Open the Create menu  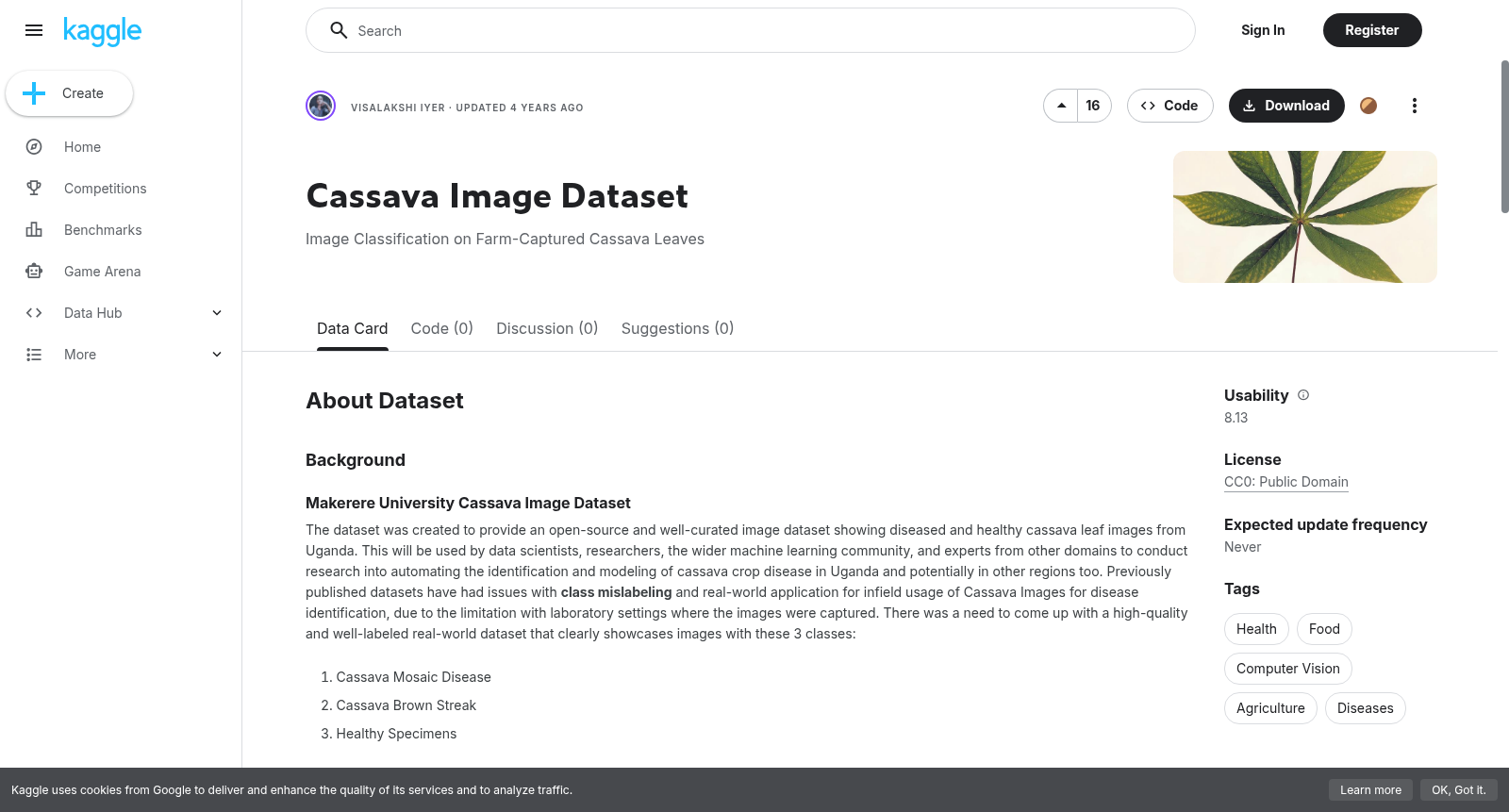[x=70, y=93]
